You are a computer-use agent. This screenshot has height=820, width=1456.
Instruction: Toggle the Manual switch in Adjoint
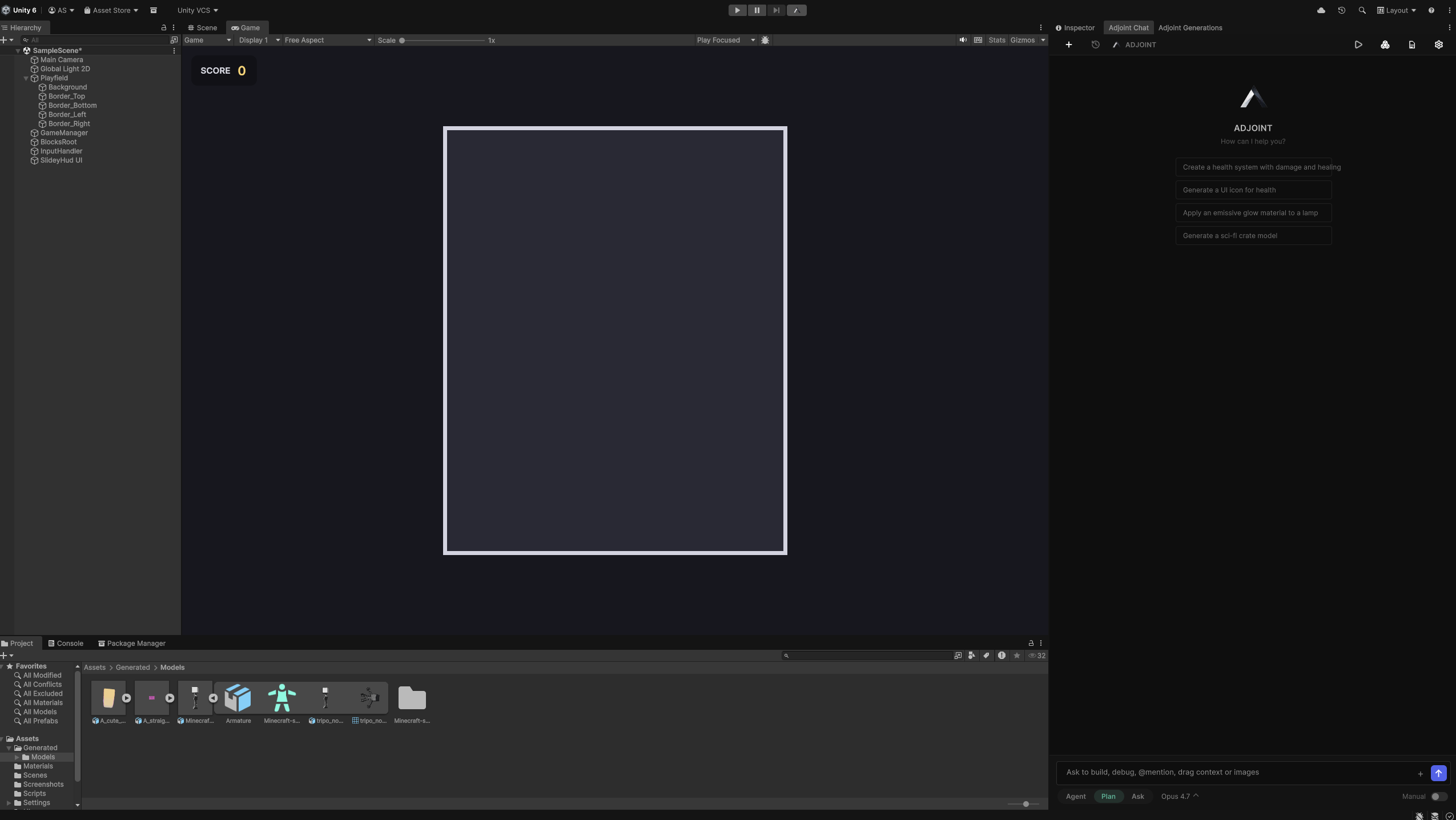(x=1439, y=797)
